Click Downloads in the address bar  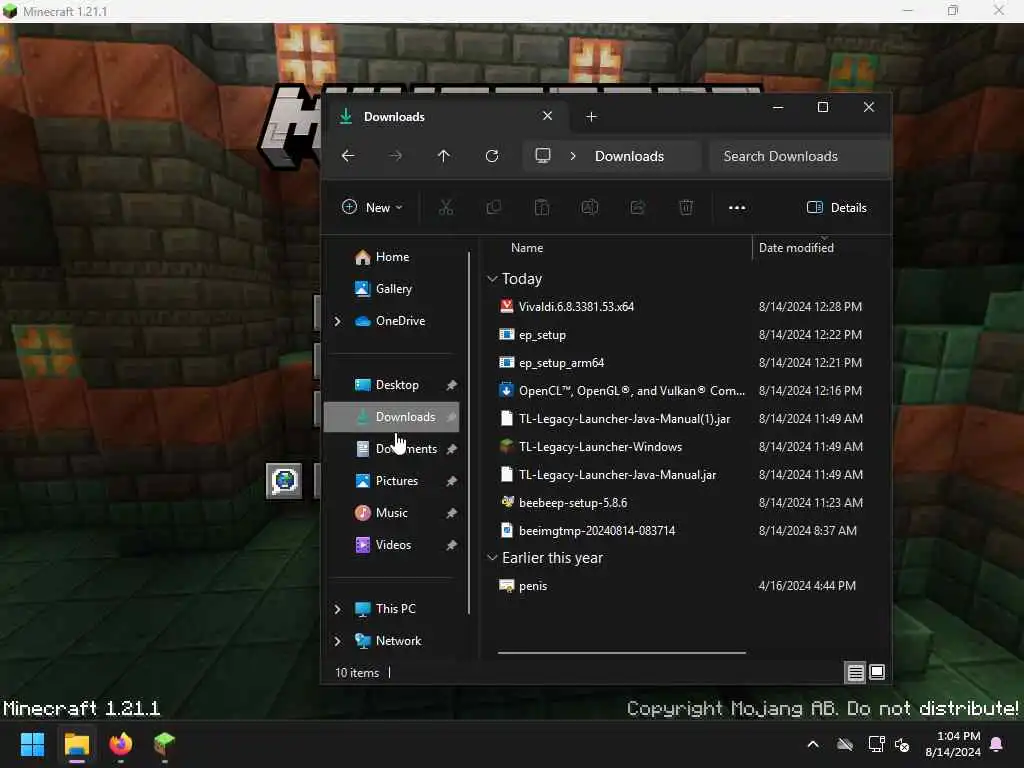click(x=629, y=156)
